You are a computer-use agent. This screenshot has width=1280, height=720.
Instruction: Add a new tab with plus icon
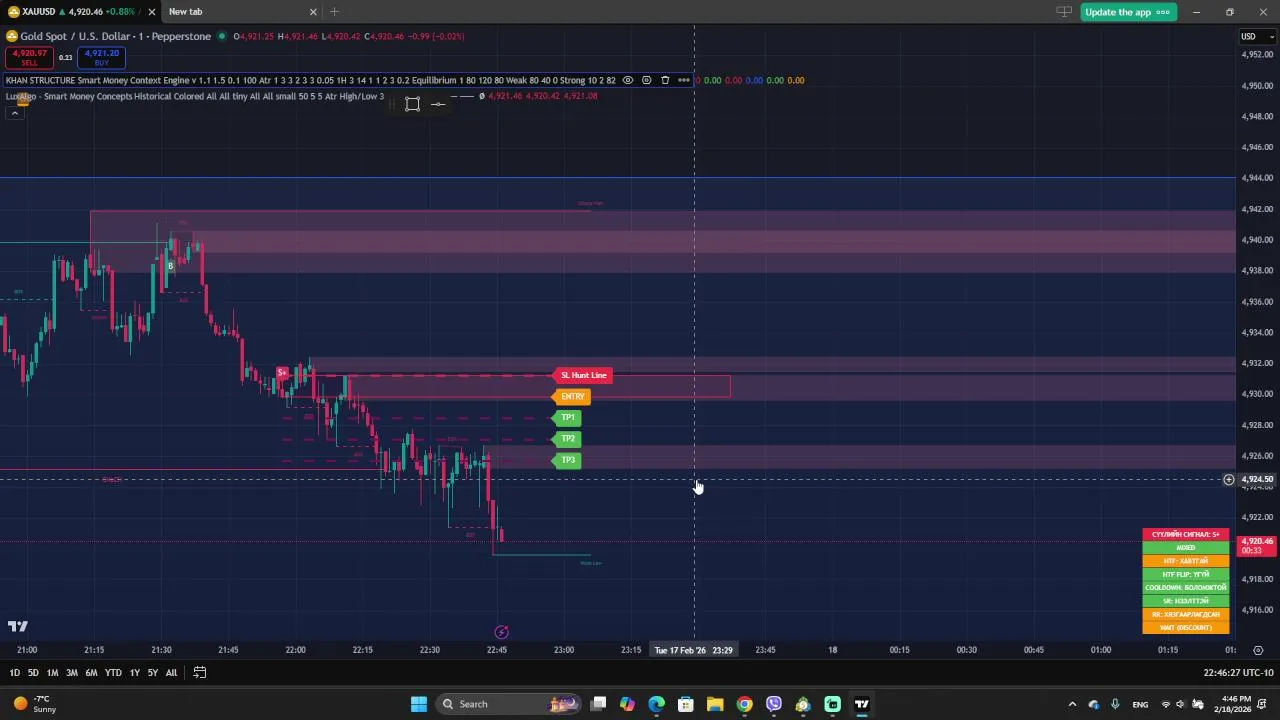(334, 12)
